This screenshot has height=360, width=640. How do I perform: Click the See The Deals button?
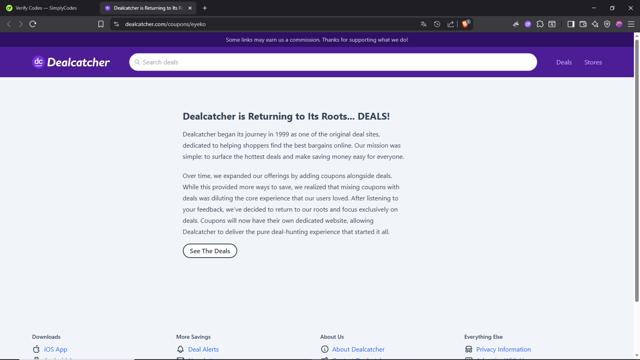pyautogui.click(x=210, y=251)
